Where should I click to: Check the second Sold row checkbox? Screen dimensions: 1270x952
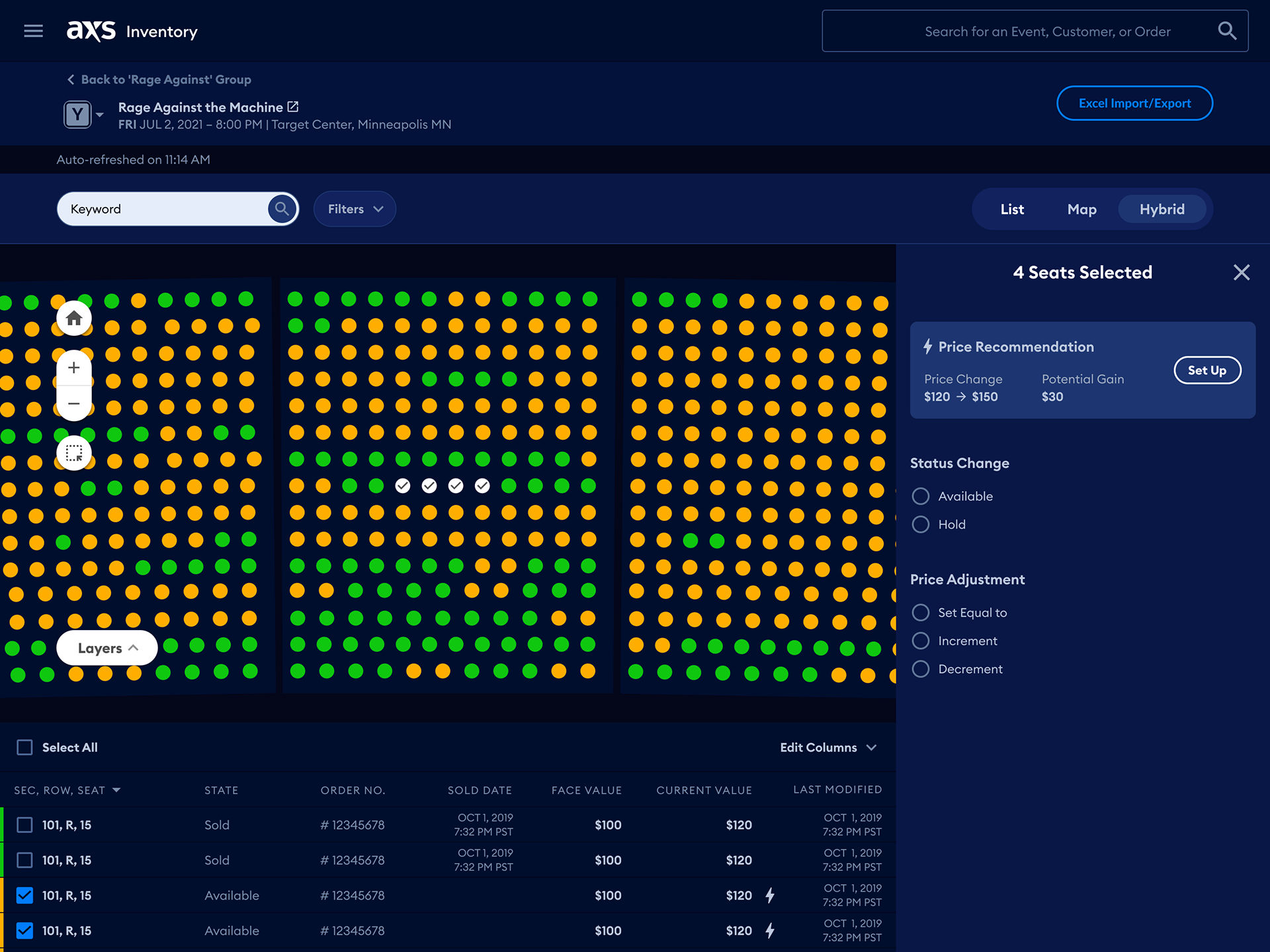[24, 860]
